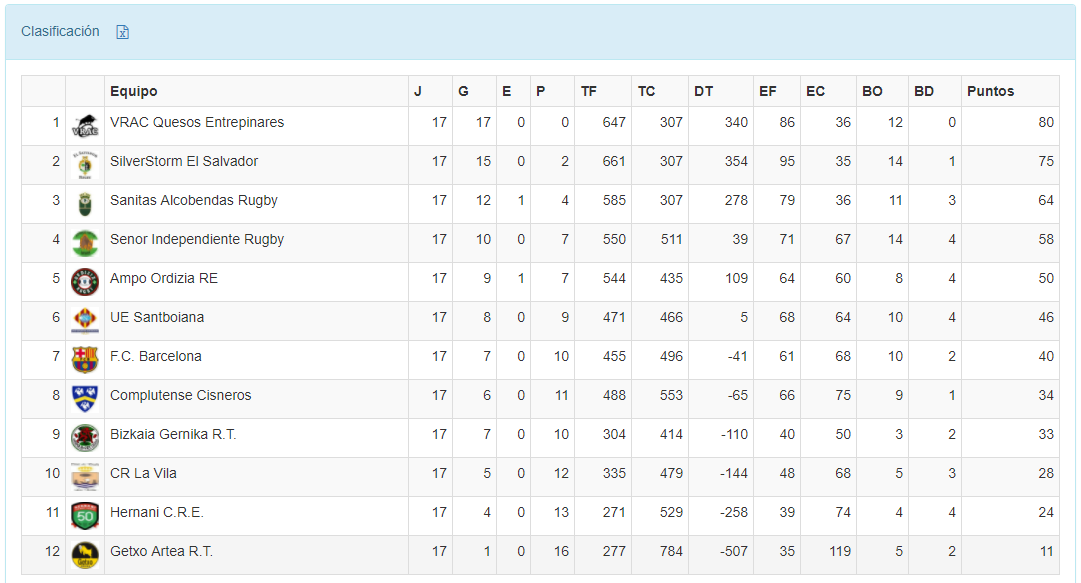Click the Complutense Cisneros shield logo
This screenshot has height=583, width=1081.
pyautogui.click(x=85, y=399)
